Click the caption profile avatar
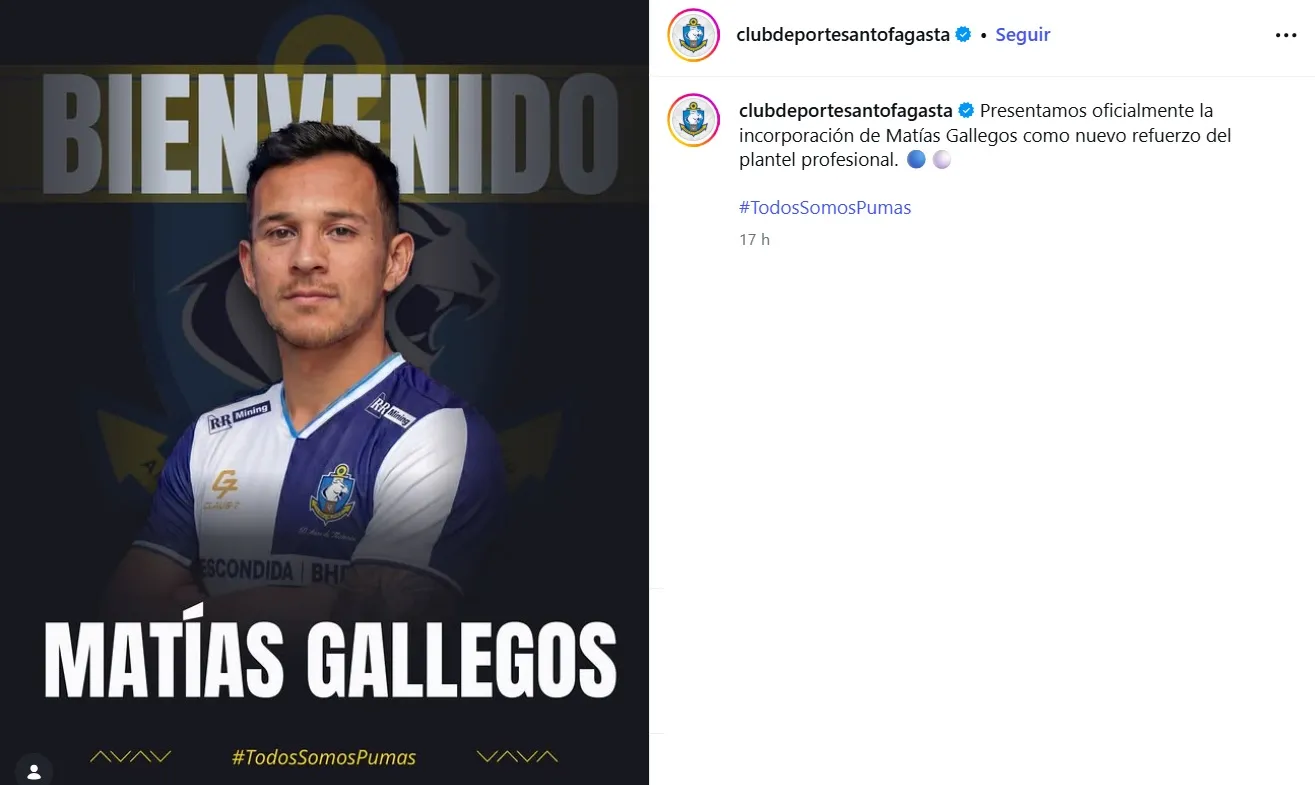This screenshot has height=785, width=1315. click(694, 120)
